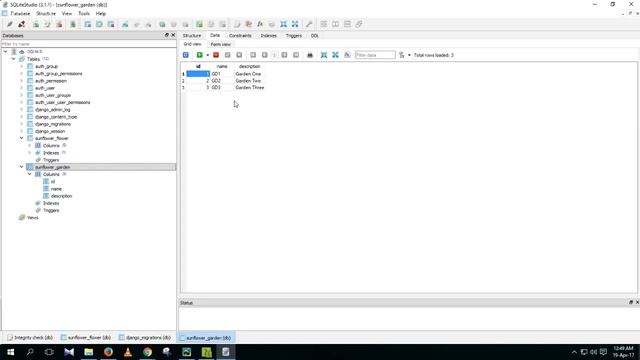The width and height of the screenshot is (640, 360).
Task: Expand the auth_user table node
Action: (21, 88)
